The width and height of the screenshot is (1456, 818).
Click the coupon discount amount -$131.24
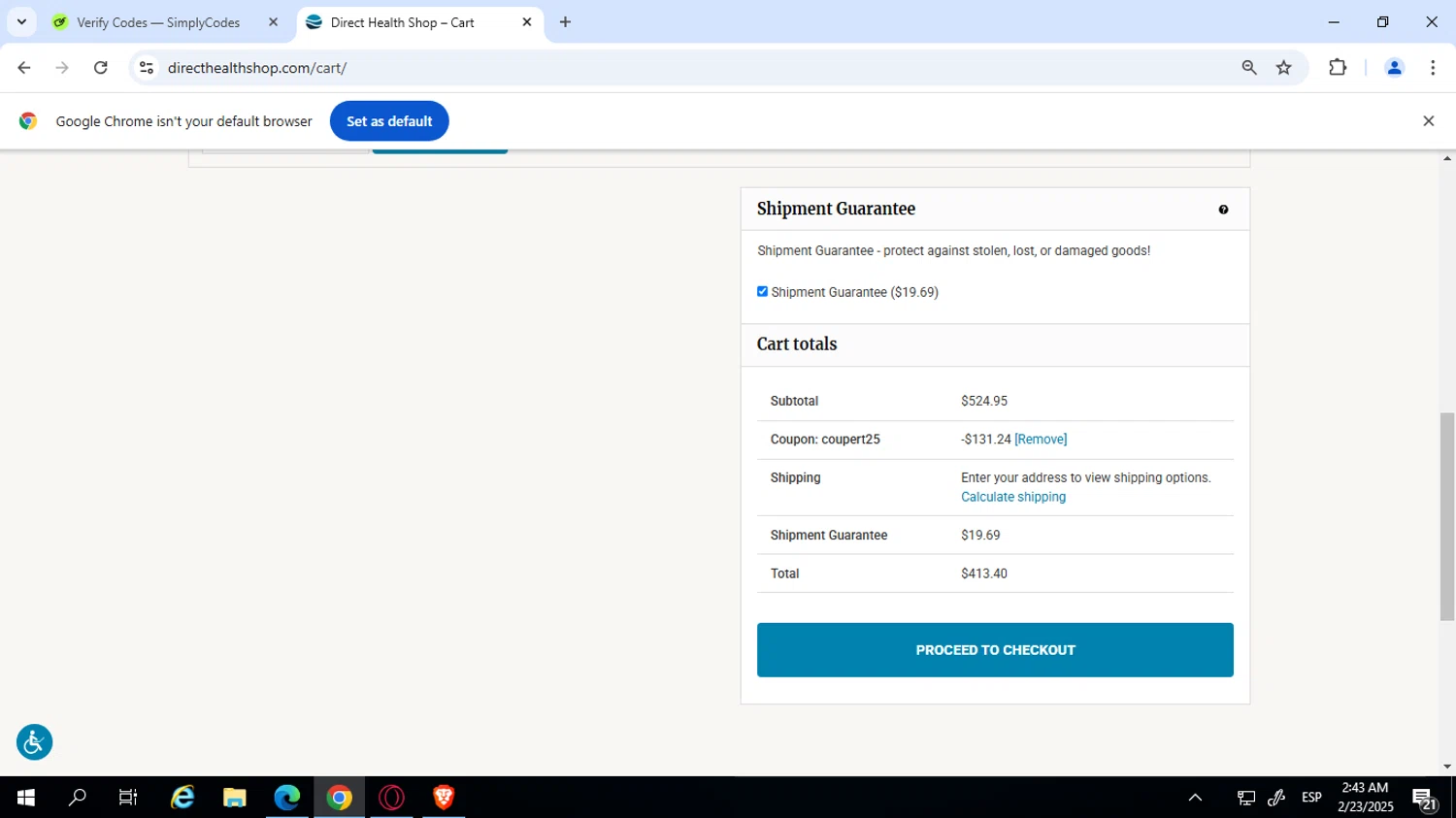[x=986, y=440]
